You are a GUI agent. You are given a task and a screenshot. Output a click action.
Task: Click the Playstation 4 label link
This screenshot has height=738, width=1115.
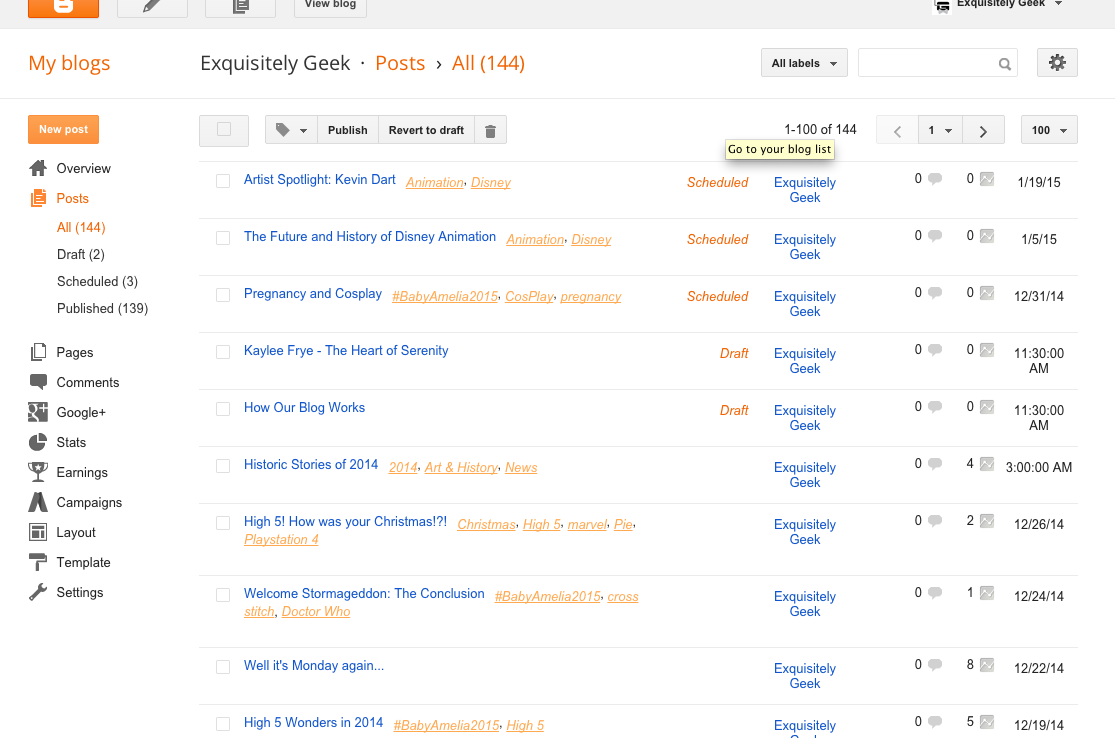click(281, 540)
